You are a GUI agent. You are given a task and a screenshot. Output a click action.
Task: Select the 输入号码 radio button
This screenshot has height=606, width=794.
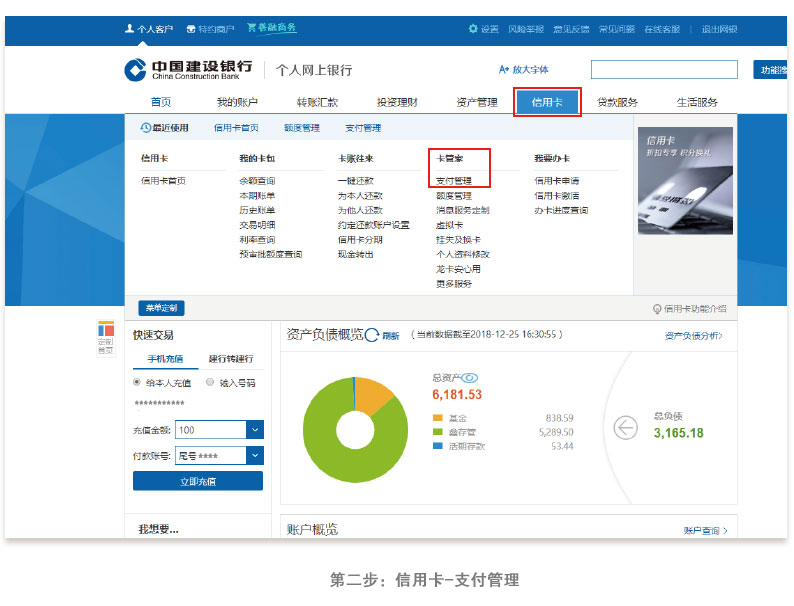click(209, 382)
